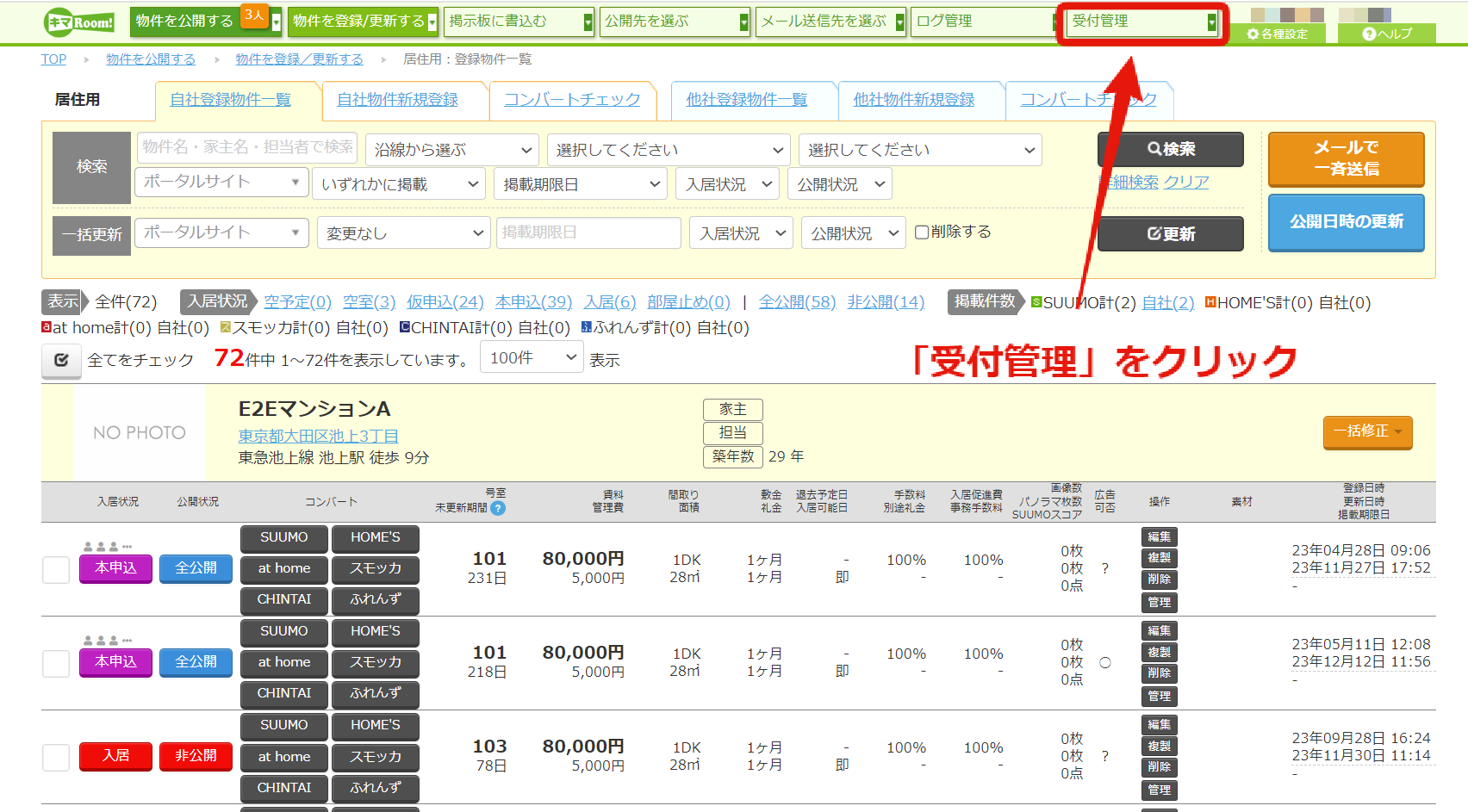Filter by 本申込(39) link
Screen dimensions: 1468x812
(x=533, y=302)
